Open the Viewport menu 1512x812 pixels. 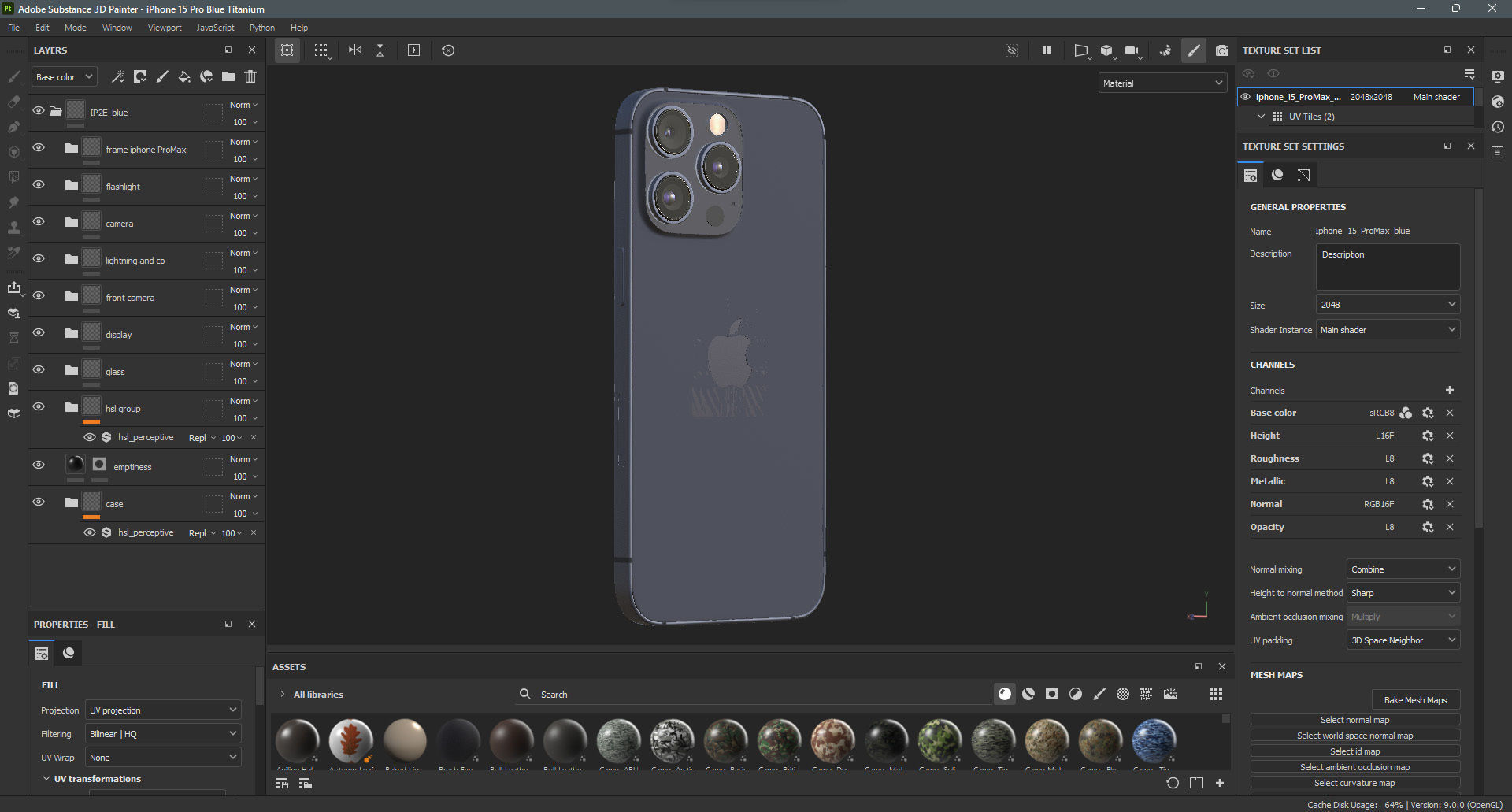click(165, 28)
